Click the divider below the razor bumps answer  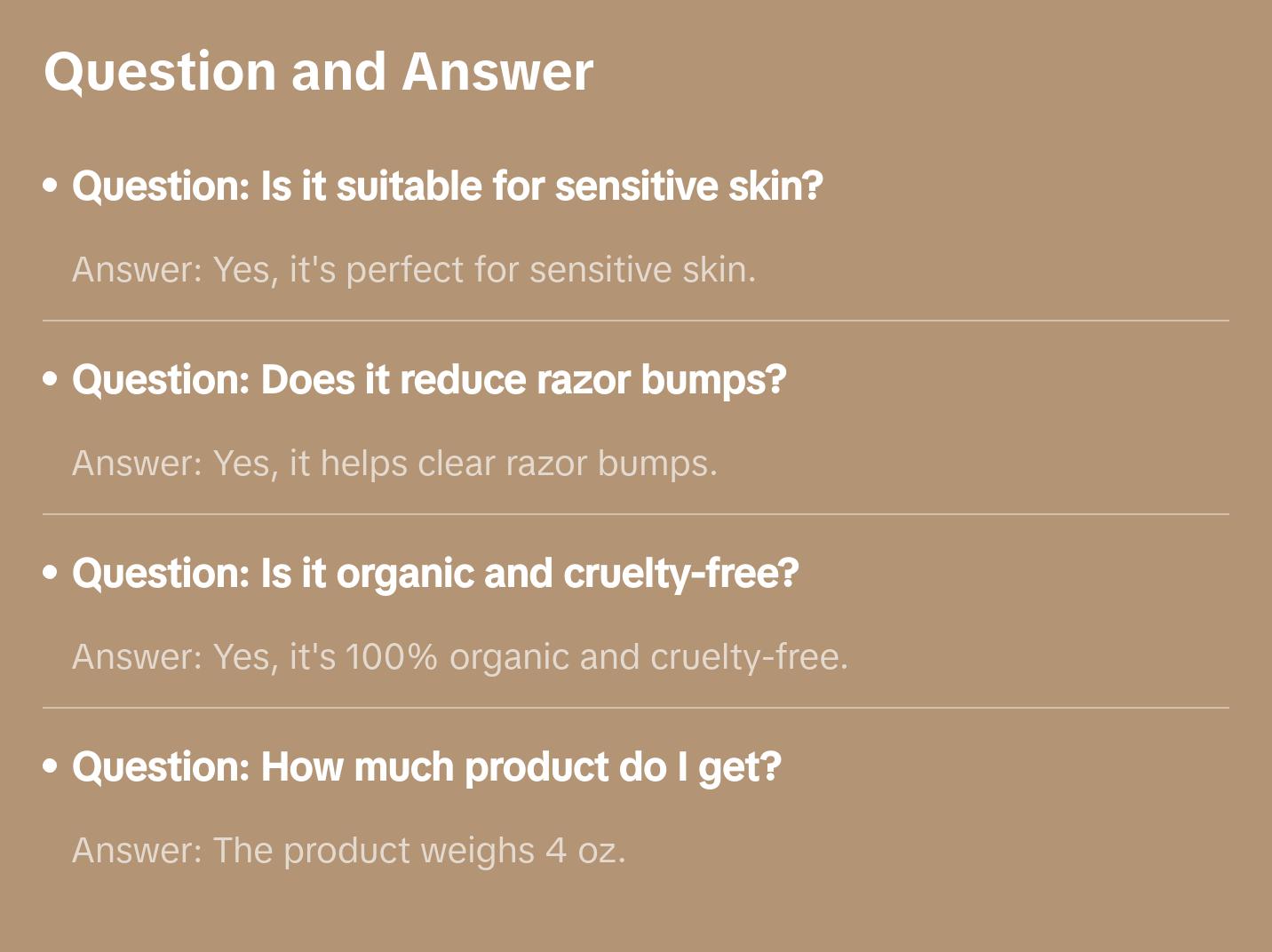(636, 514)
